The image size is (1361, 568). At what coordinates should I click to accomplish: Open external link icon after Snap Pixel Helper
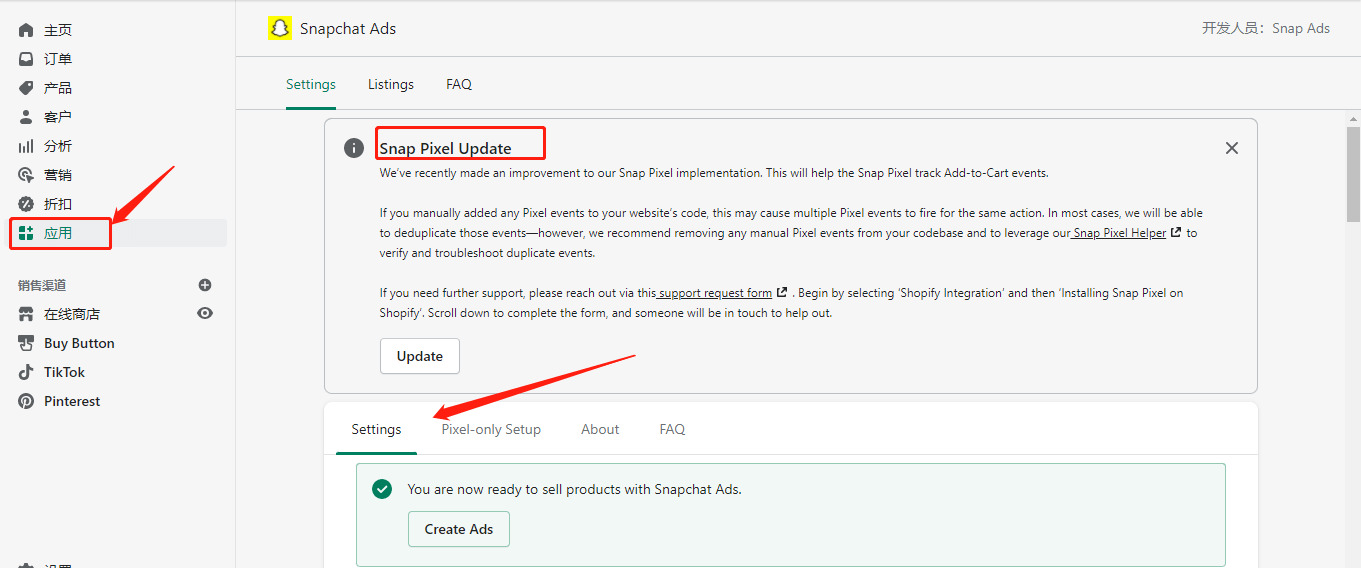1176,233
